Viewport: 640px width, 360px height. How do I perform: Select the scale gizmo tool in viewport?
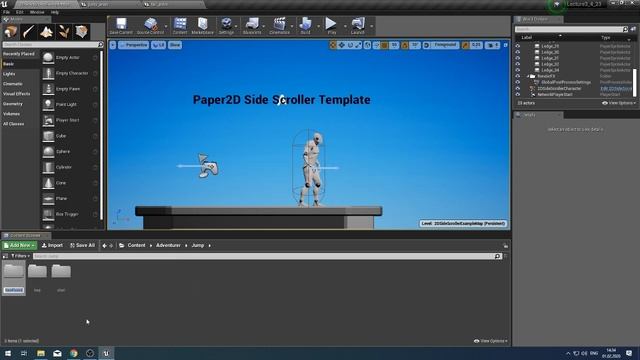coord(358,45)
